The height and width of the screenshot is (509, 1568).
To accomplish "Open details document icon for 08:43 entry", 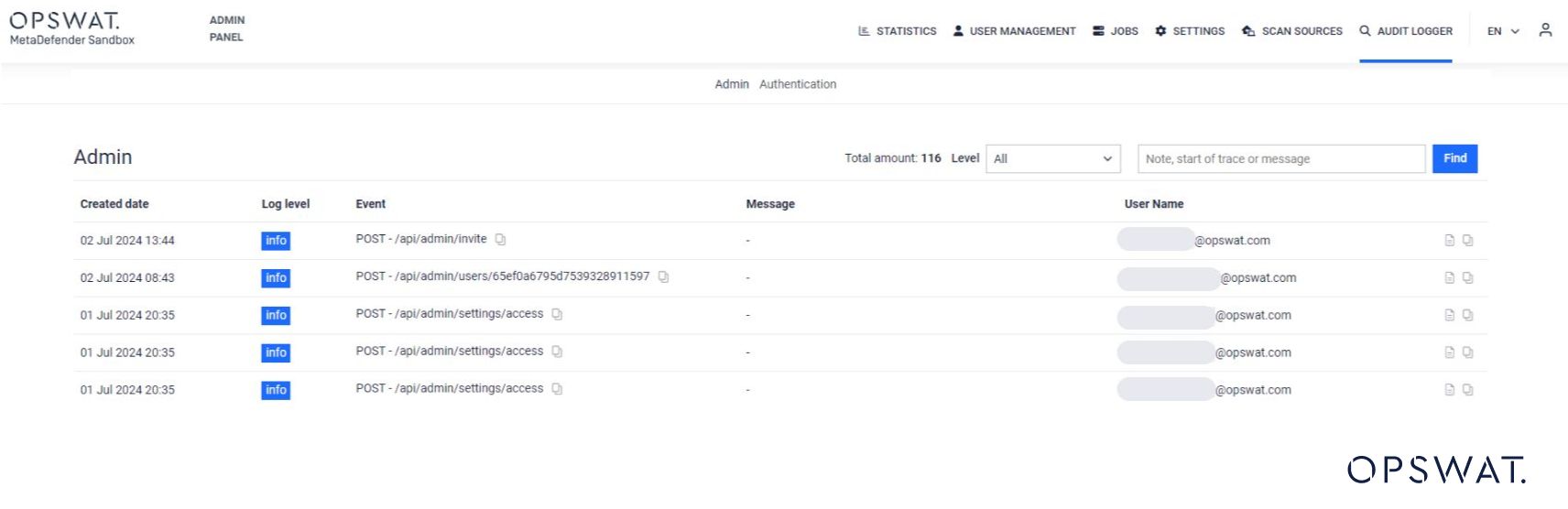I will coord(1449,278).
